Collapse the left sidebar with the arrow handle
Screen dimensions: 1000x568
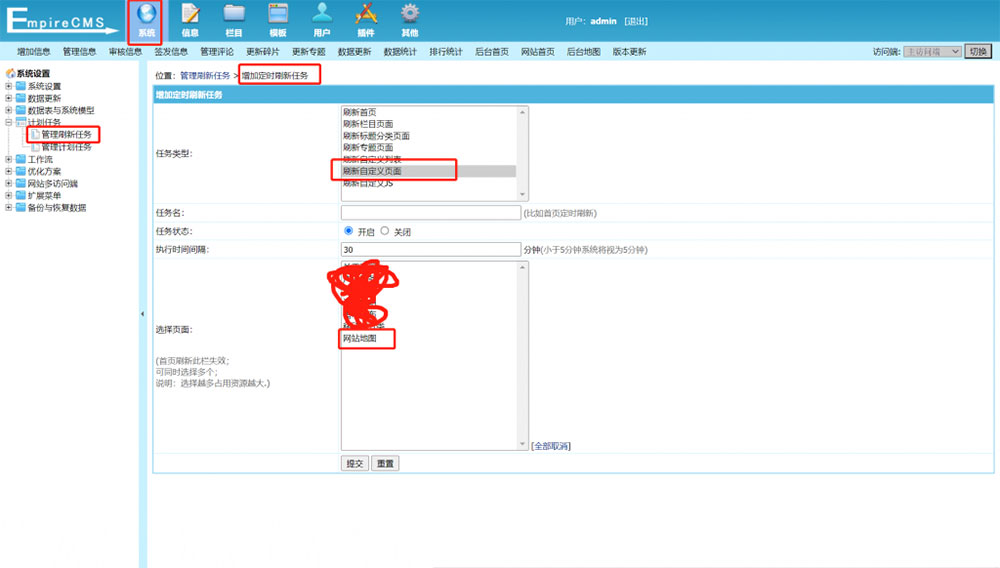coord(142,314)
